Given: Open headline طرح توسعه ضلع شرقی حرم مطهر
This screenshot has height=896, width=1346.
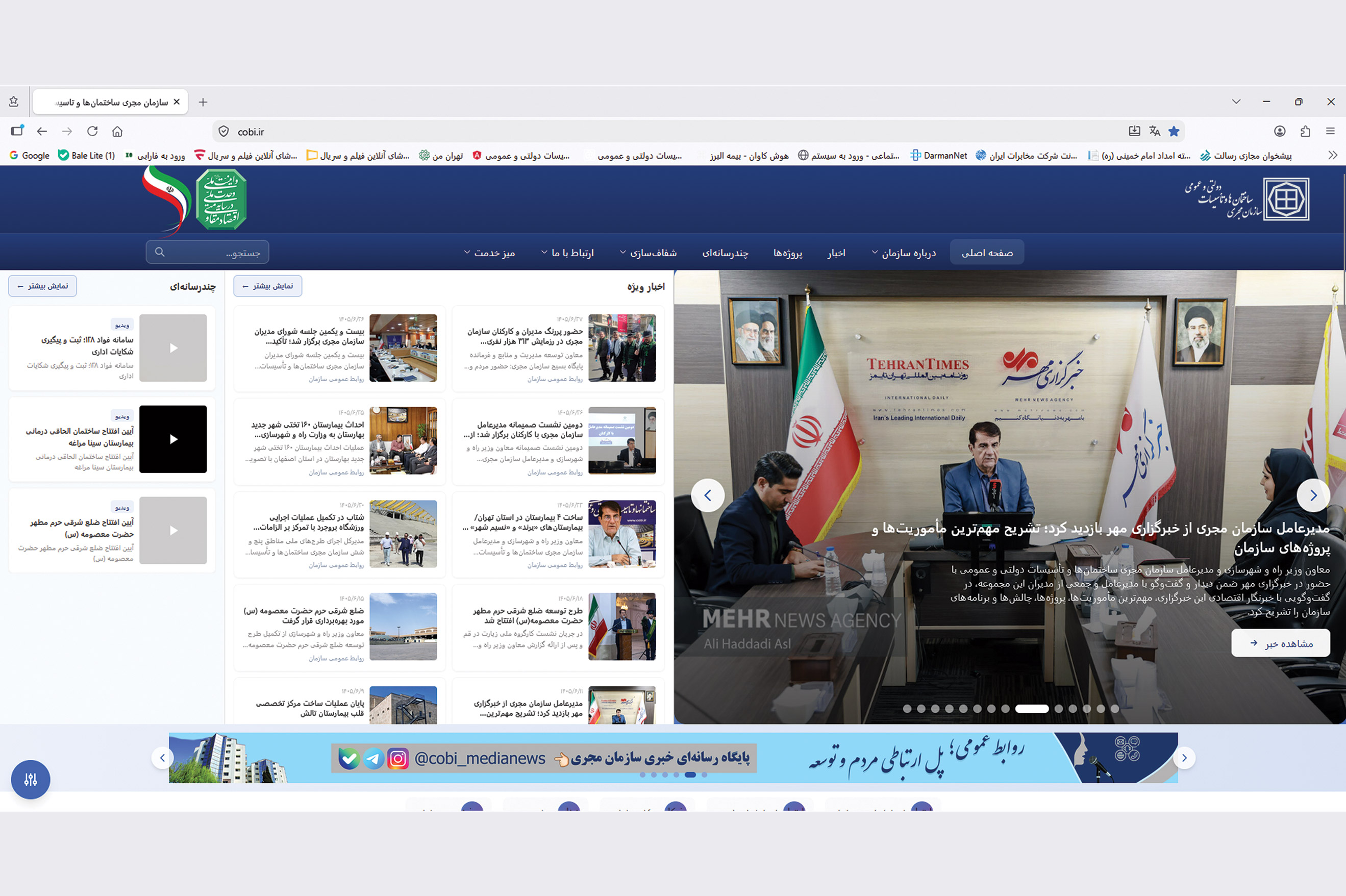Looking at the screenshot, I should point(528,615).
